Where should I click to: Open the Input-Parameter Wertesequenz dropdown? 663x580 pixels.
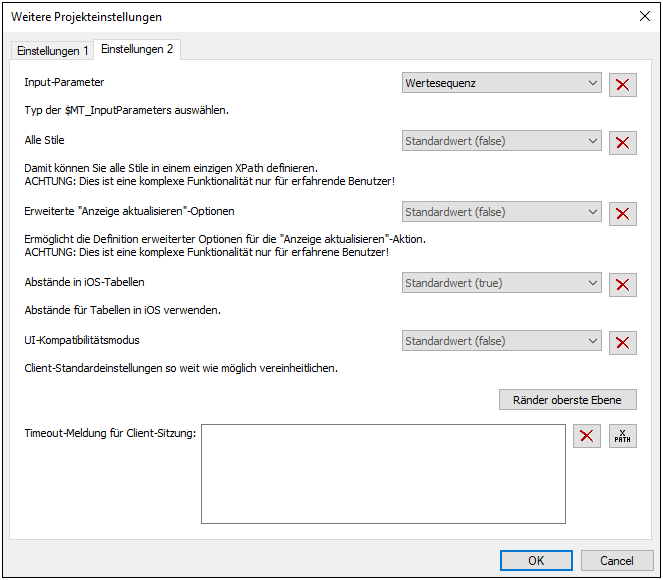(501, 83)
